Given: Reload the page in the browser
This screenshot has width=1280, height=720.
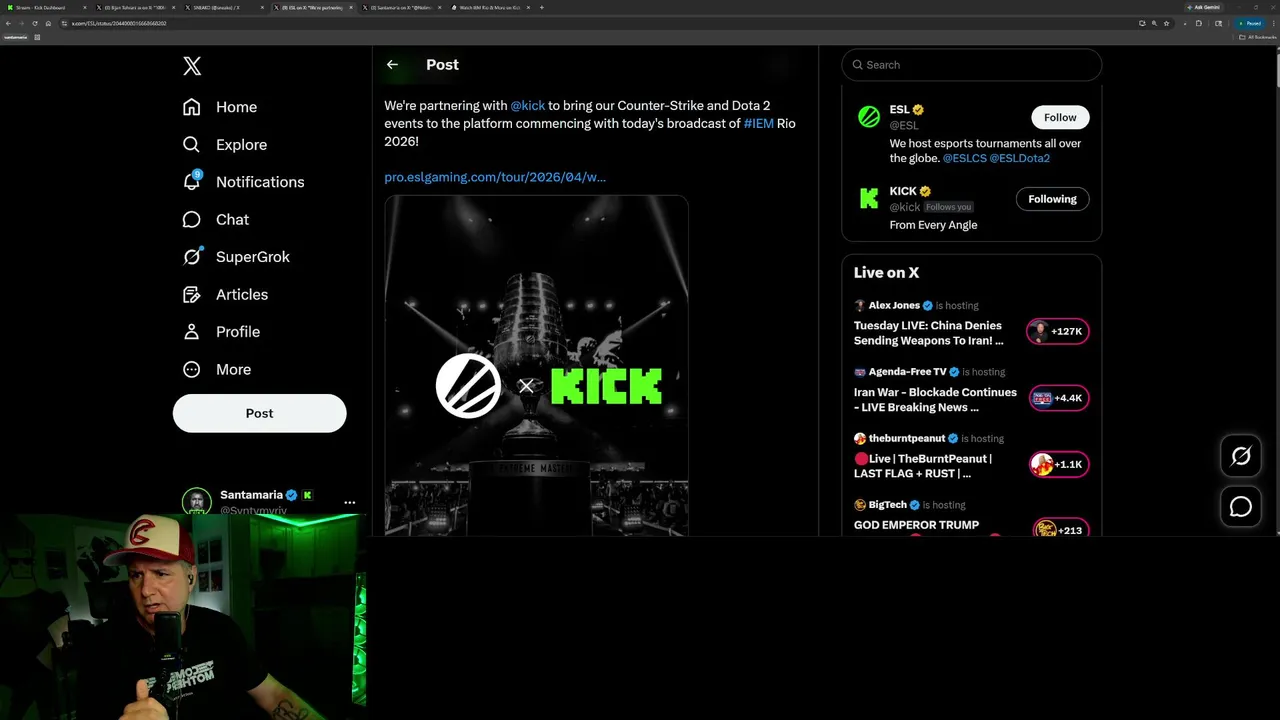Looking at the screenshot, I should pyautogui.click(x=34, y=23).
